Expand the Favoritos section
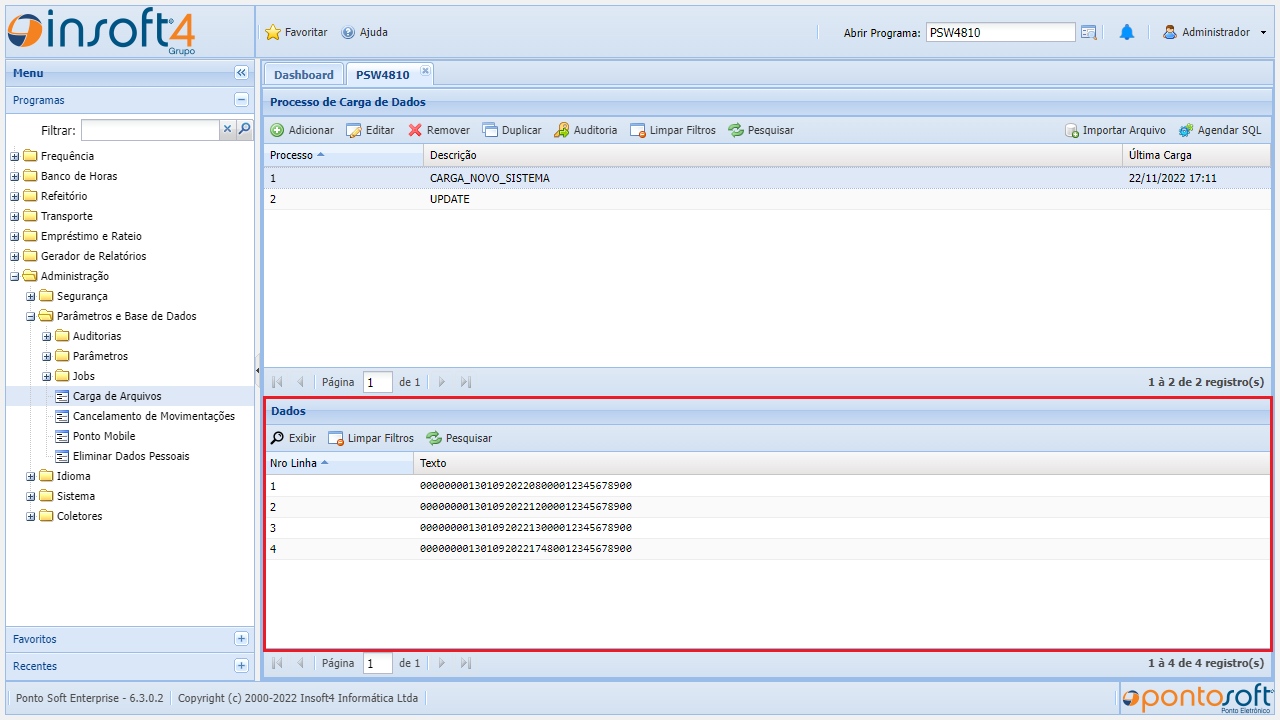The image size is (1280, 720). 241,639
